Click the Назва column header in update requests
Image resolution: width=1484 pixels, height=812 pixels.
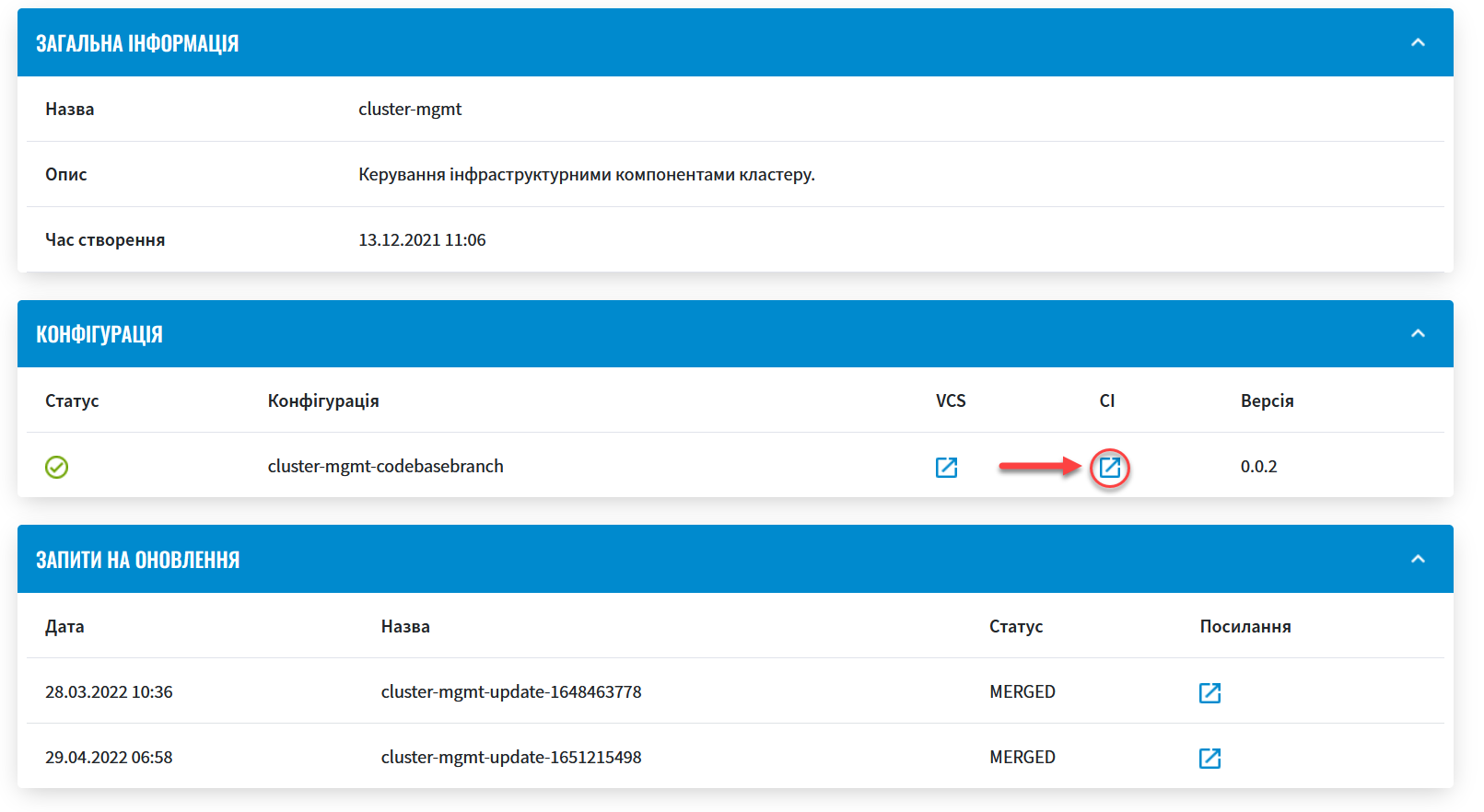click(x=405, y=626)
